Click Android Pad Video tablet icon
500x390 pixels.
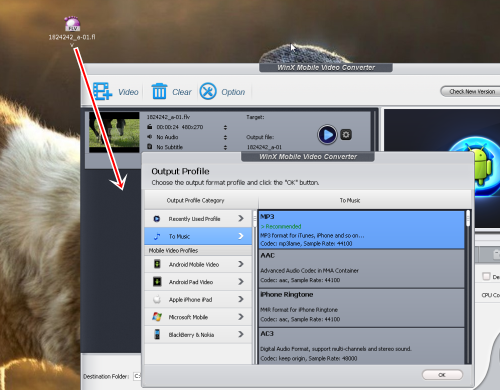157,282
